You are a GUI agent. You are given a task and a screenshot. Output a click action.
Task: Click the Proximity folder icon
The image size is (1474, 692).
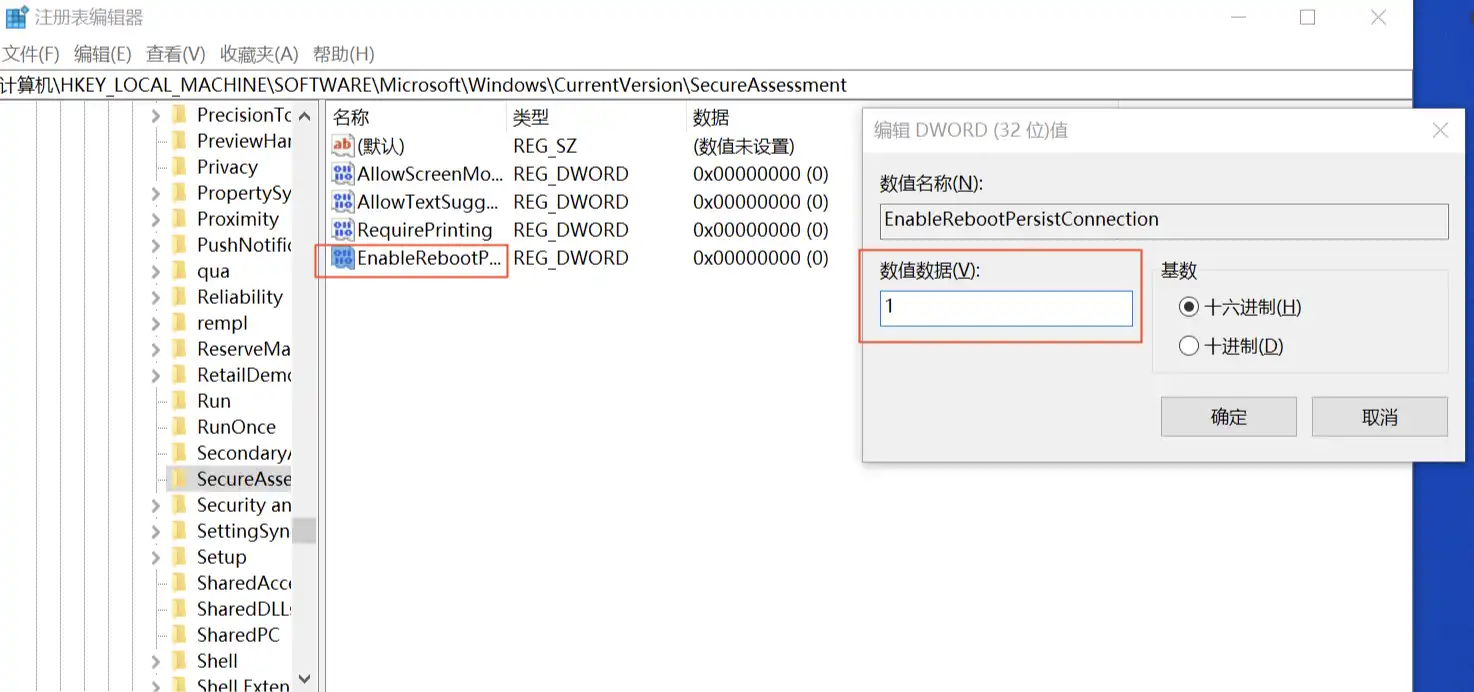tap(180, 219)
